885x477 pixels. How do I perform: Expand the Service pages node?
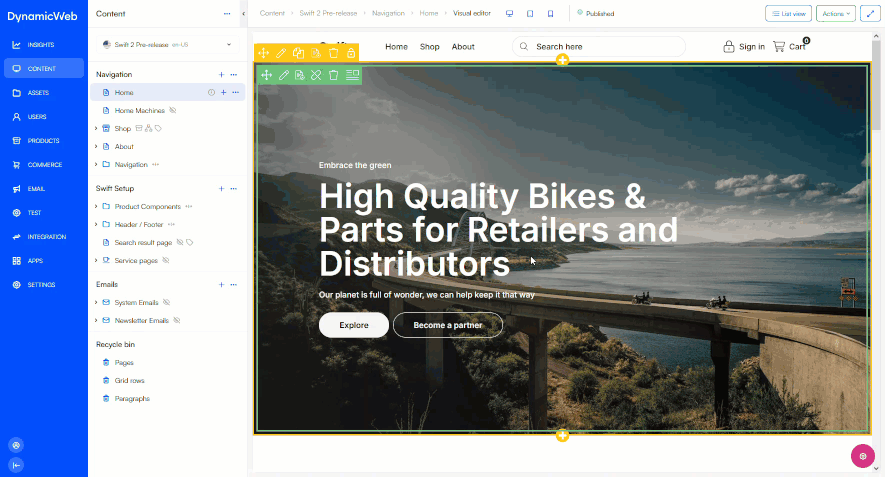(x=96, y=261)
